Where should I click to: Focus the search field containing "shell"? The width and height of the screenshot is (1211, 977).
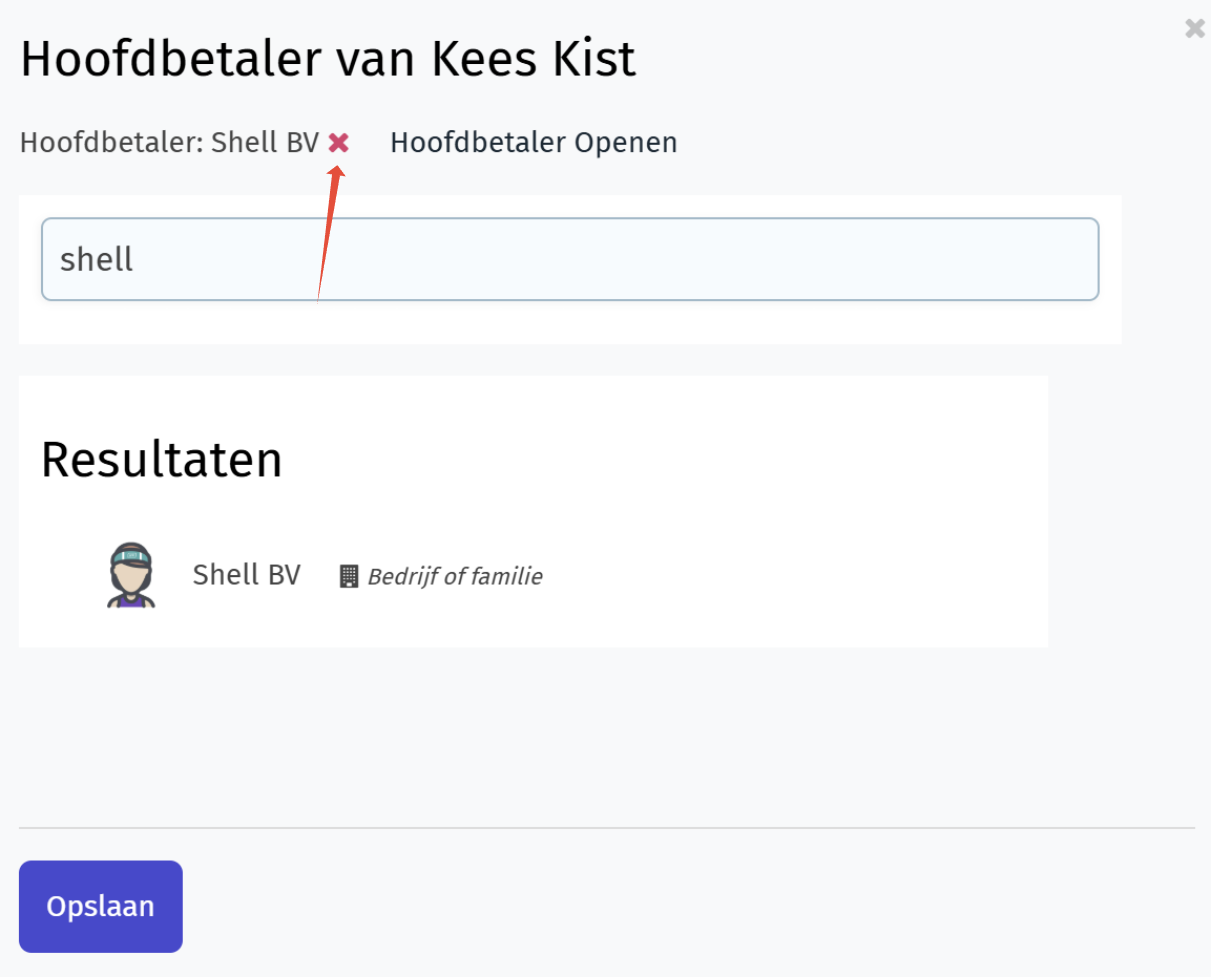pyautogui.click(x=570, y=259)
